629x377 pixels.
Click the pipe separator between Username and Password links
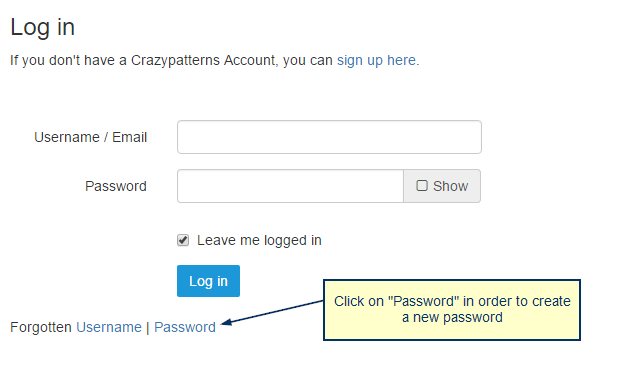148,327
